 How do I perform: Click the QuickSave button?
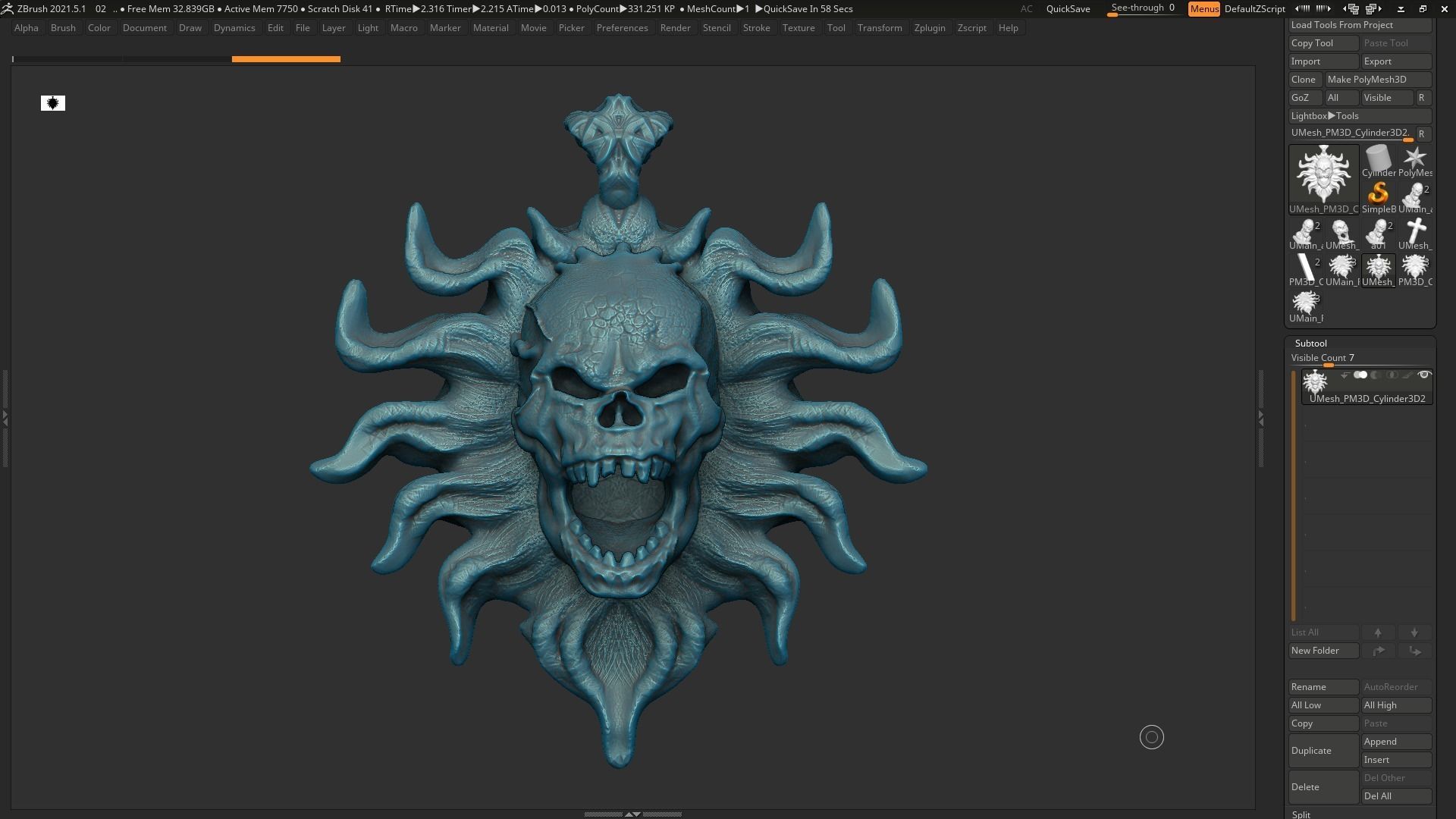(x=1068, y=9)
